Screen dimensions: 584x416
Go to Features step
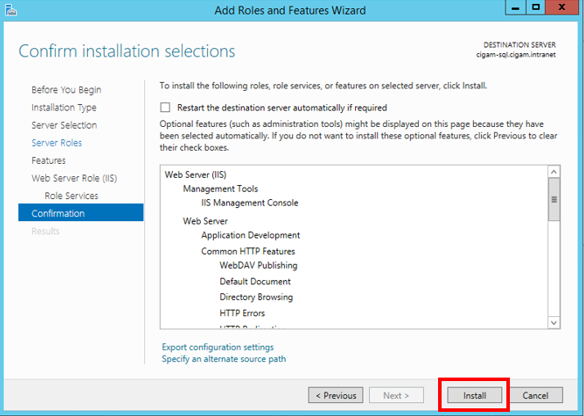coord(48,161)
